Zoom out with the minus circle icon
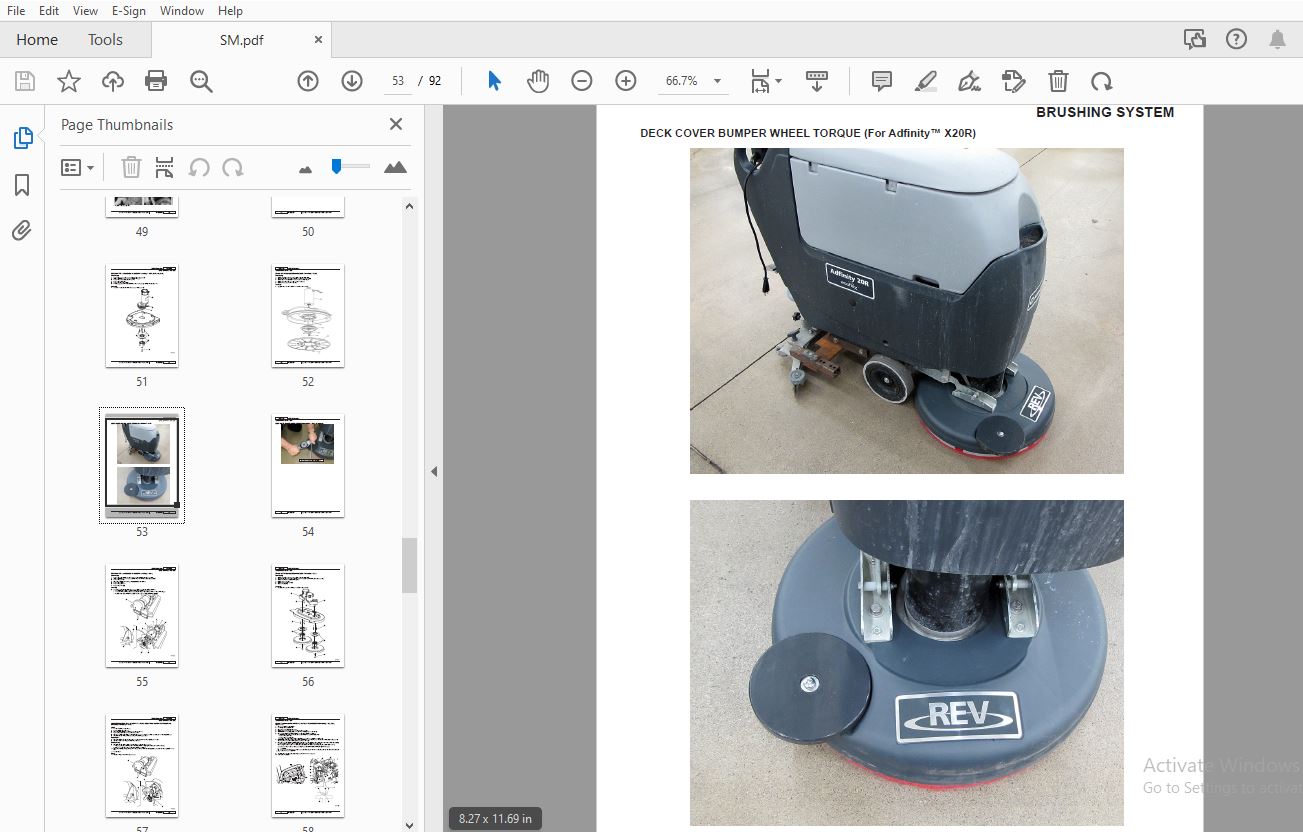The image size is (1303, 832). tap(582, 82)
